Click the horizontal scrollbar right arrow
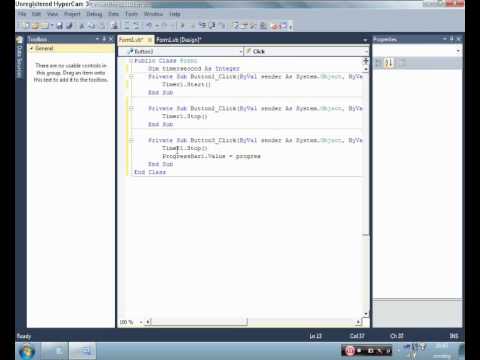Screen dimensions: 480x360 (x=358, y=322)
